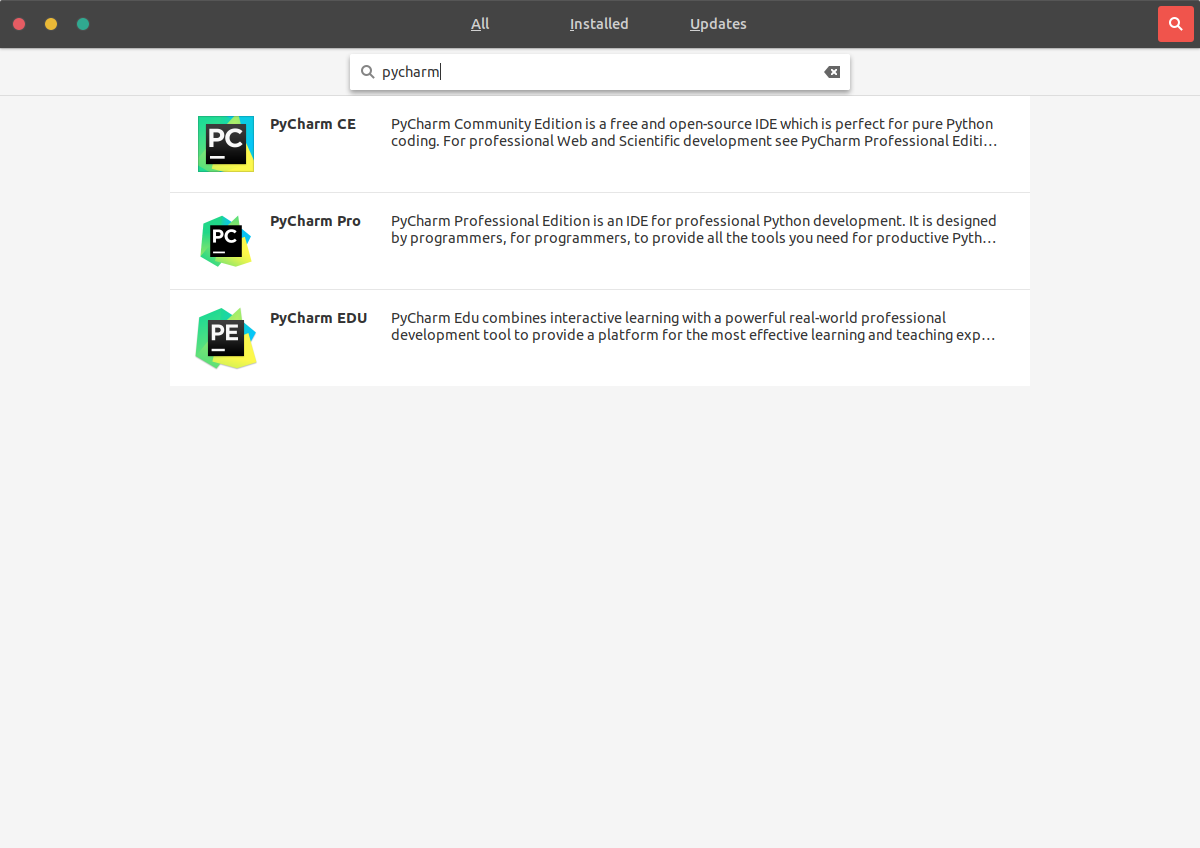The image size is (1200, 848).
Task: Switch to the Updates tab
Action: 718,24
